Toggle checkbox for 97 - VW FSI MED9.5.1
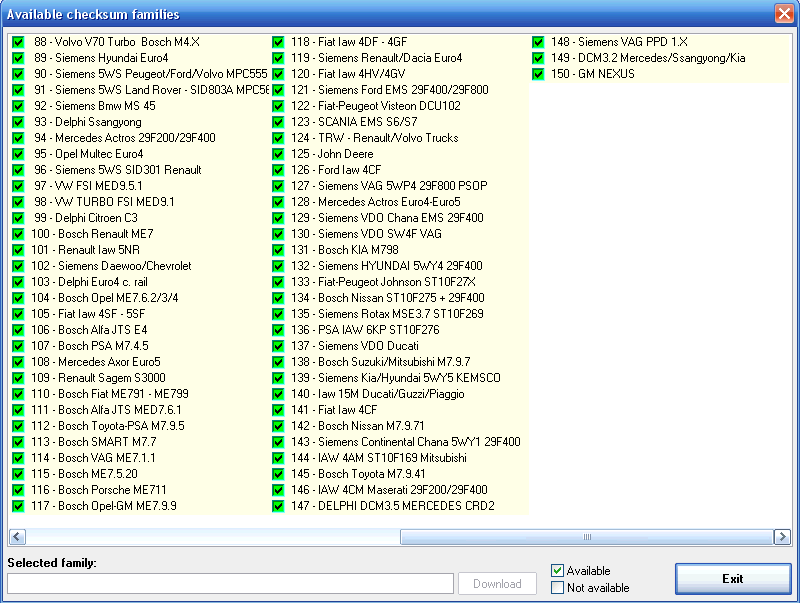800x603 pixels. [18, 186]
